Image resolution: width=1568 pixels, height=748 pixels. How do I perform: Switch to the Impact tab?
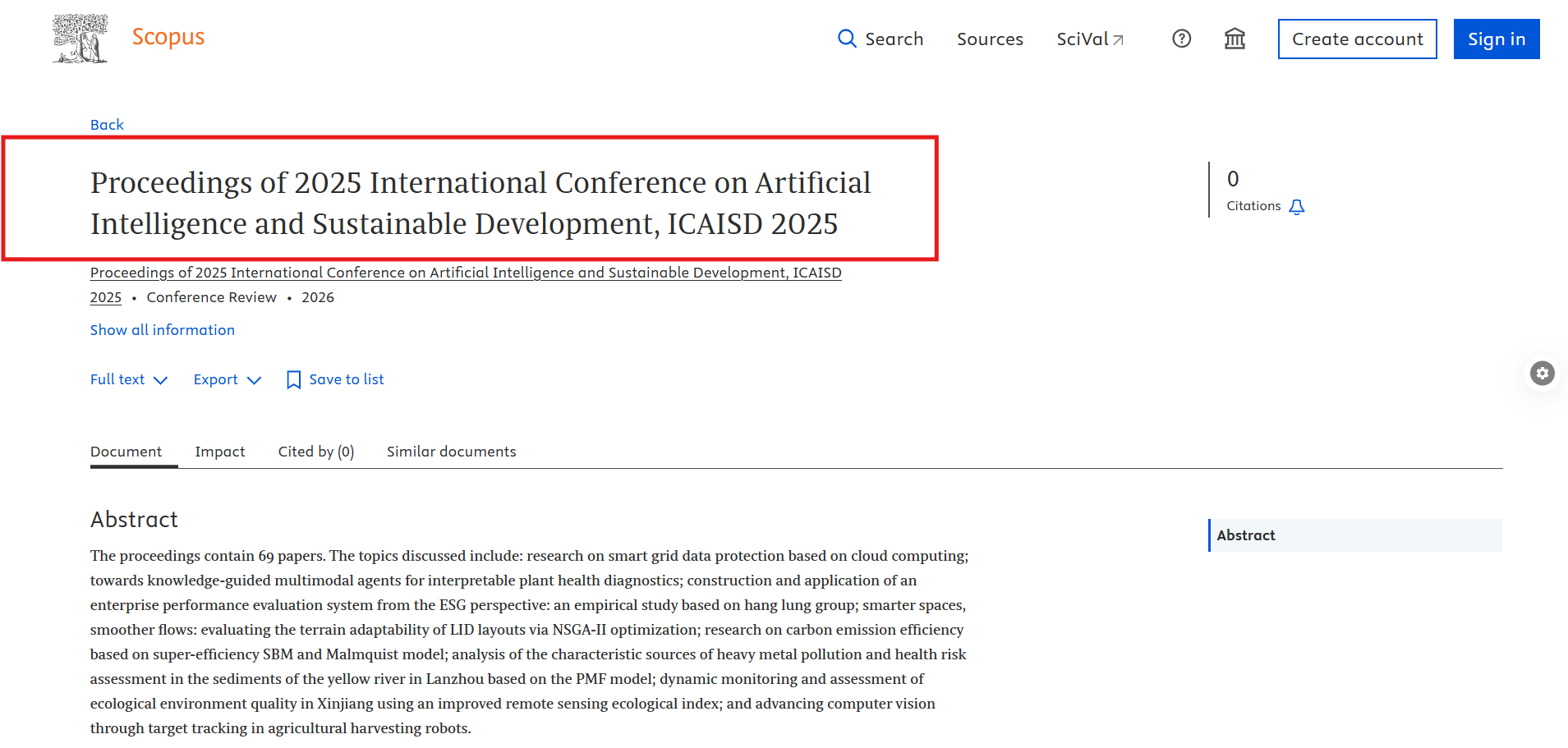pyautogui.click(x=219, y=452)
